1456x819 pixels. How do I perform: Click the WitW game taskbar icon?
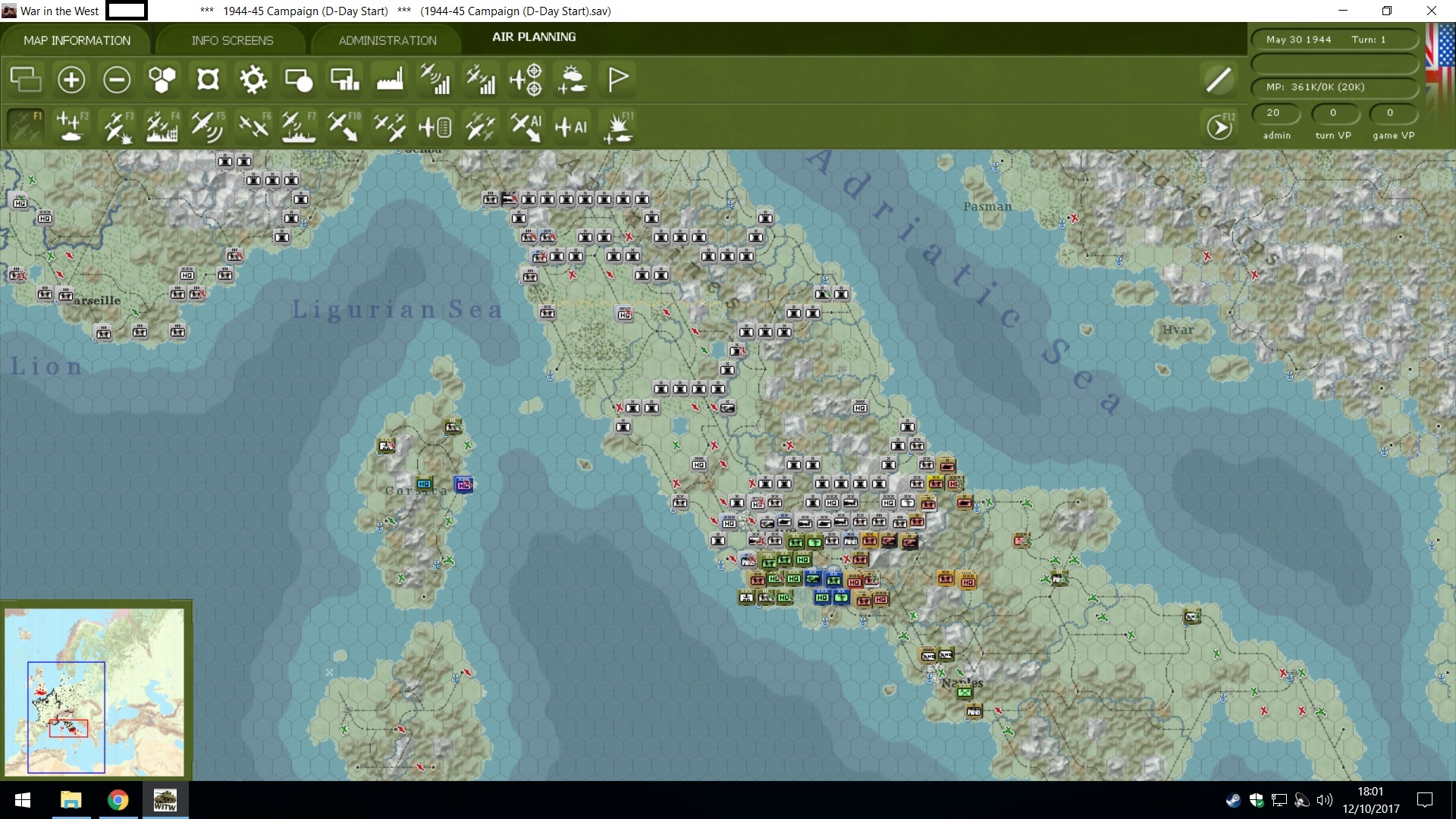point(165,800)
